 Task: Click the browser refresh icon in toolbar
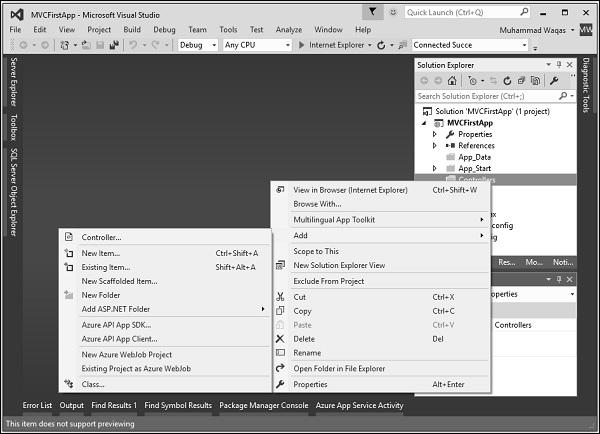point(380,45)
